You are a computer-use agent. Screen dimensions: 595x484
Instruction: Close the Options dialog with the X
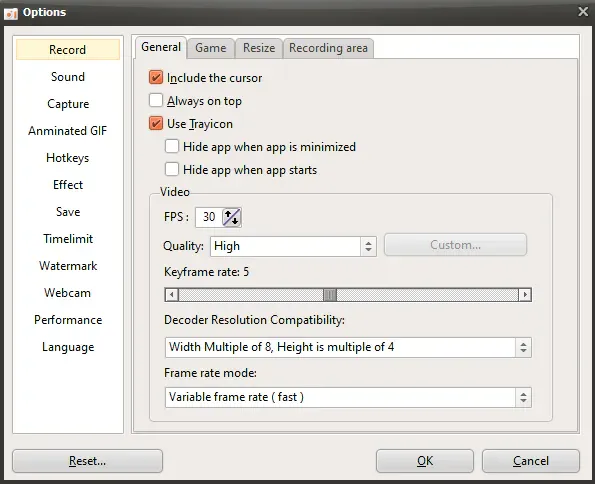[583, 12]
